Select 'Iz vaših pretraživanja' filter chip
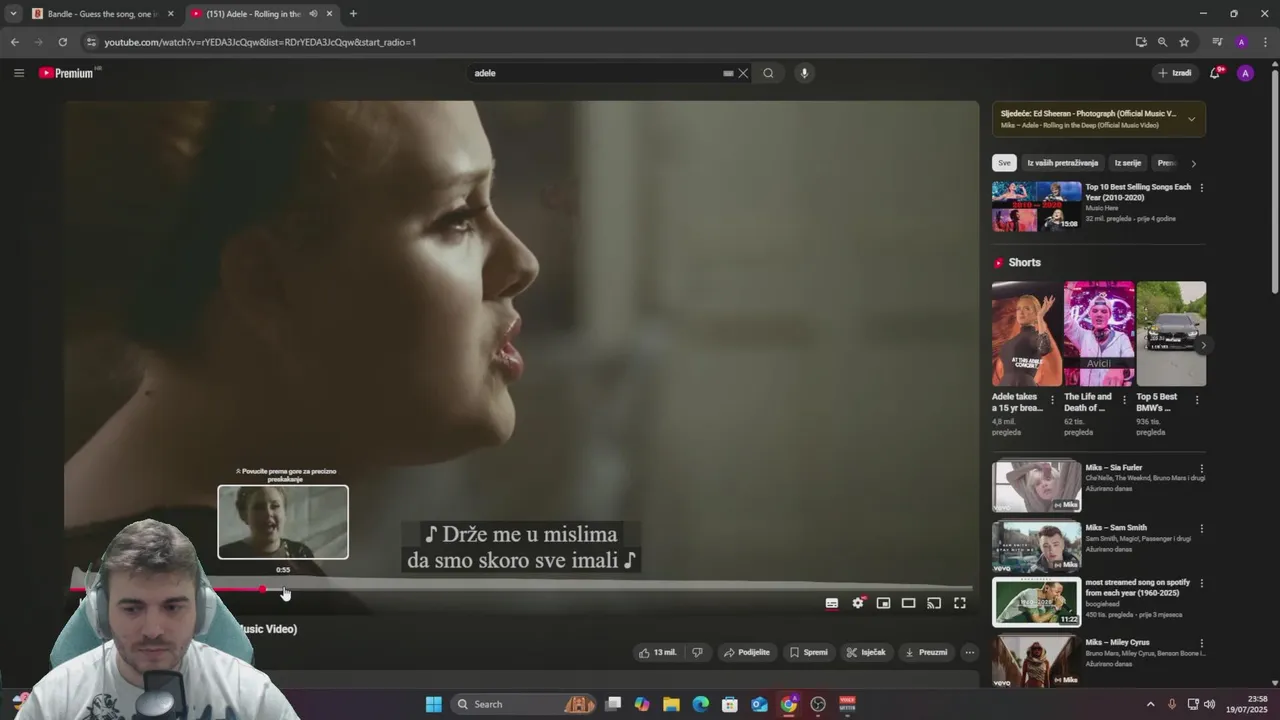 1062,163
